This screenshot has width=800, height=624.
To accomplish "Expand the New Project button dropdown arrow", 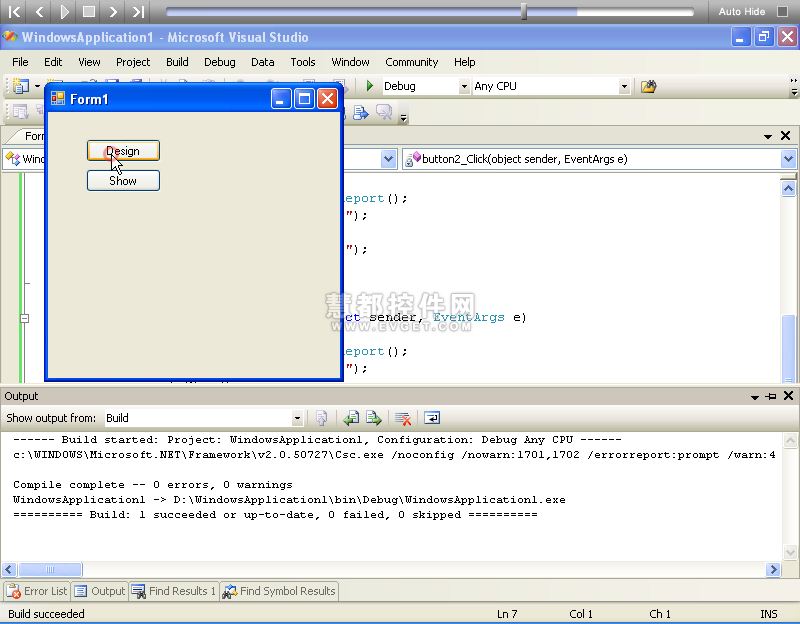I will coord(37,86).
